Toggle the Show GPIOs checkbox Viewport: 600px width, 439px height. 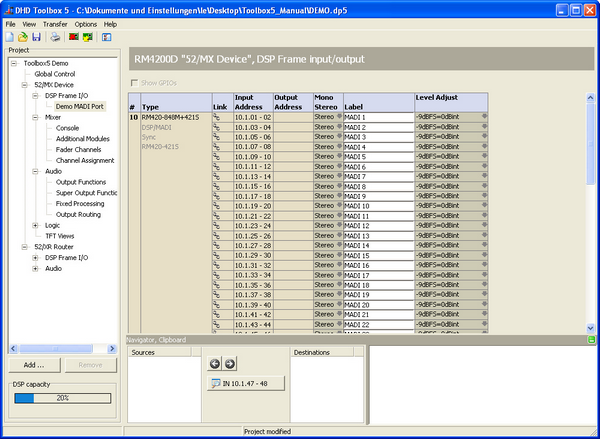pos(137,82)
